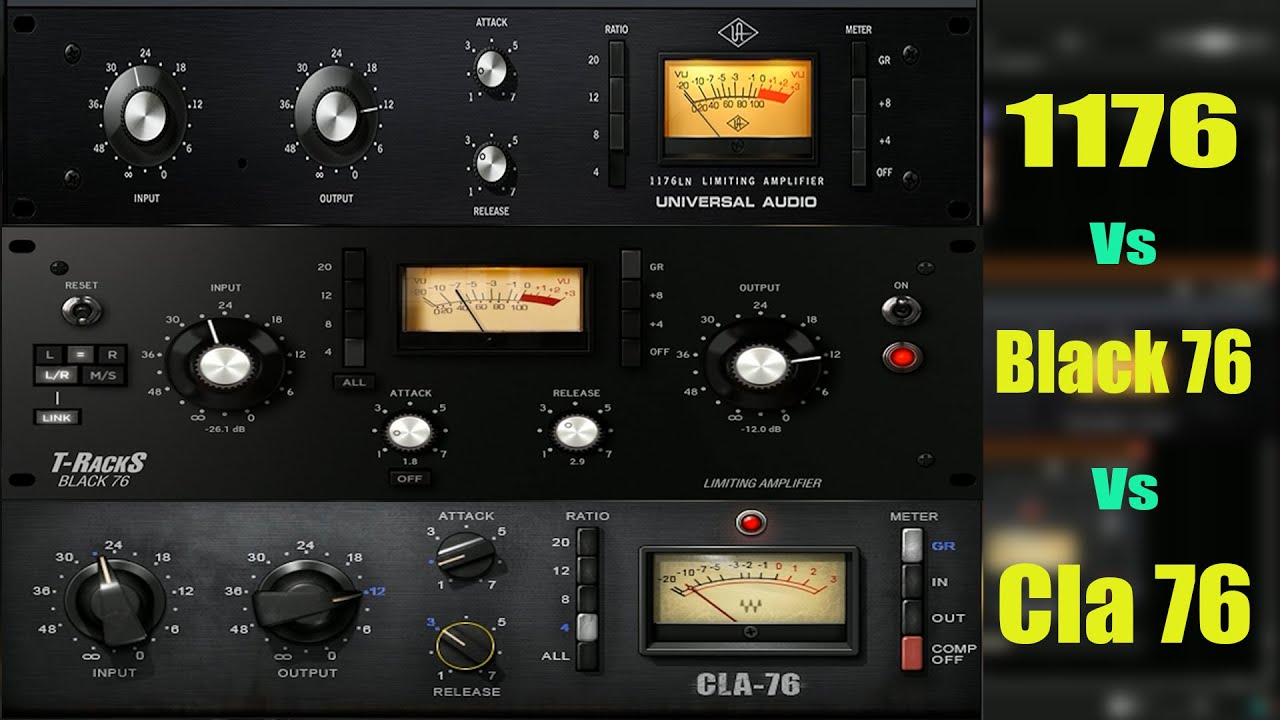Choose L/R mode on Black 76
This screenshot has width=1280, height=720.
pos(56,375)
